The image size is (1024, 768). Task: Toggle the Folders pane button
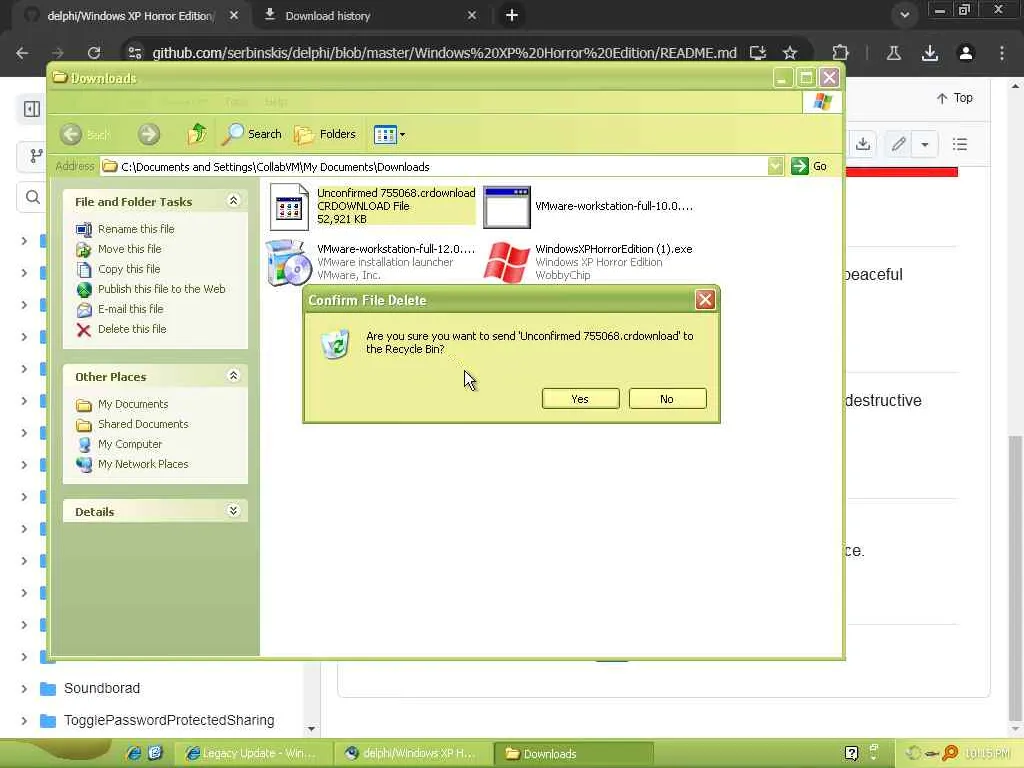pos(325,135)
